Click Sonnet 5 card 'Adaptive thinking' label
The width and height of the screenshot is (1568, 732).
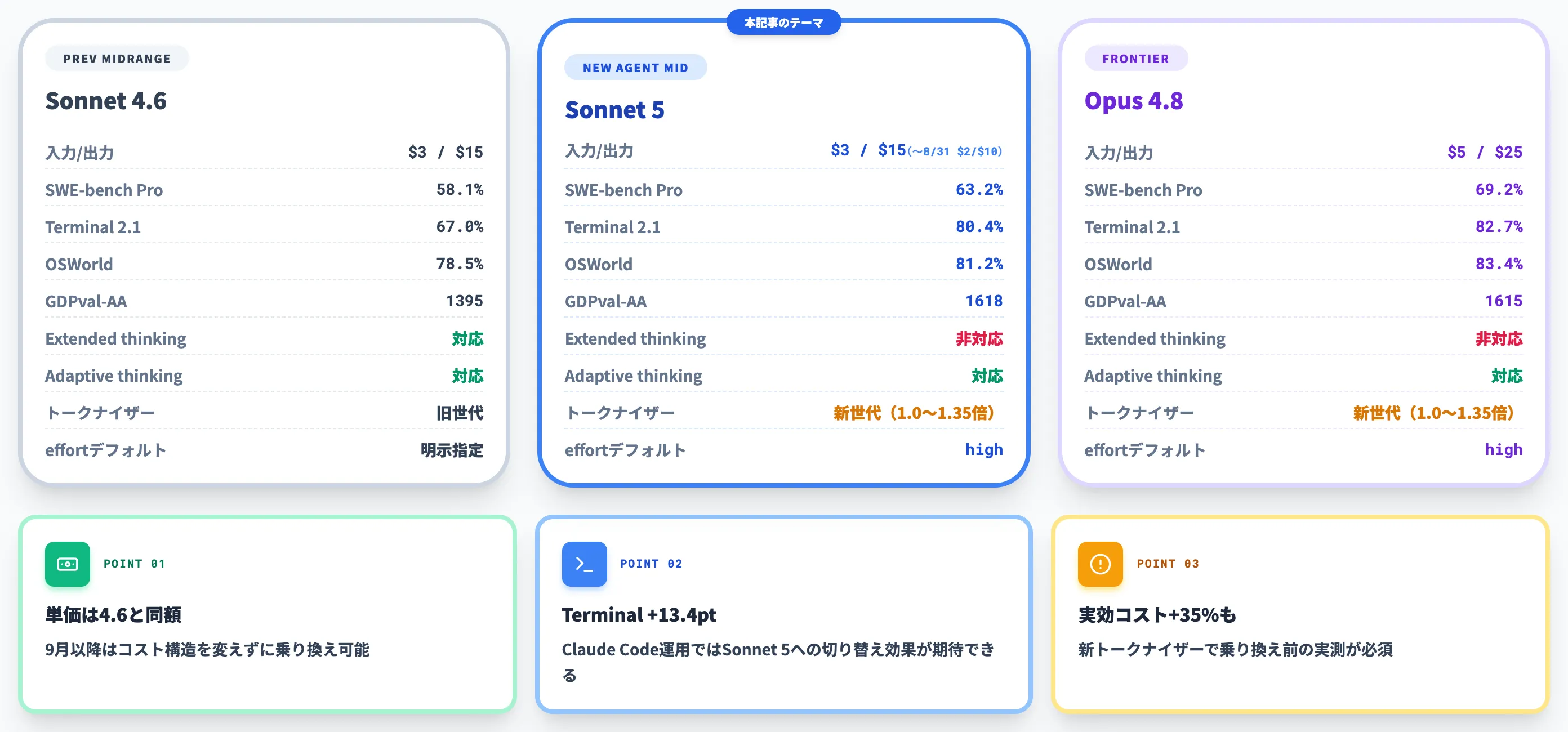click(633, 376)
